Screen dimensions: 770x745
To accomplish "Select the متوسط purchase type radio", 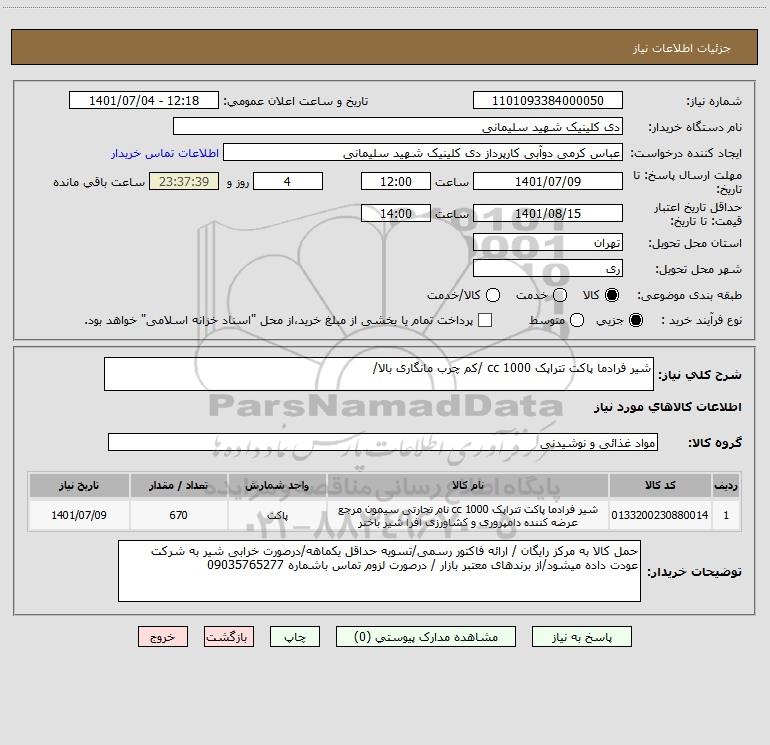I will 577,320.
